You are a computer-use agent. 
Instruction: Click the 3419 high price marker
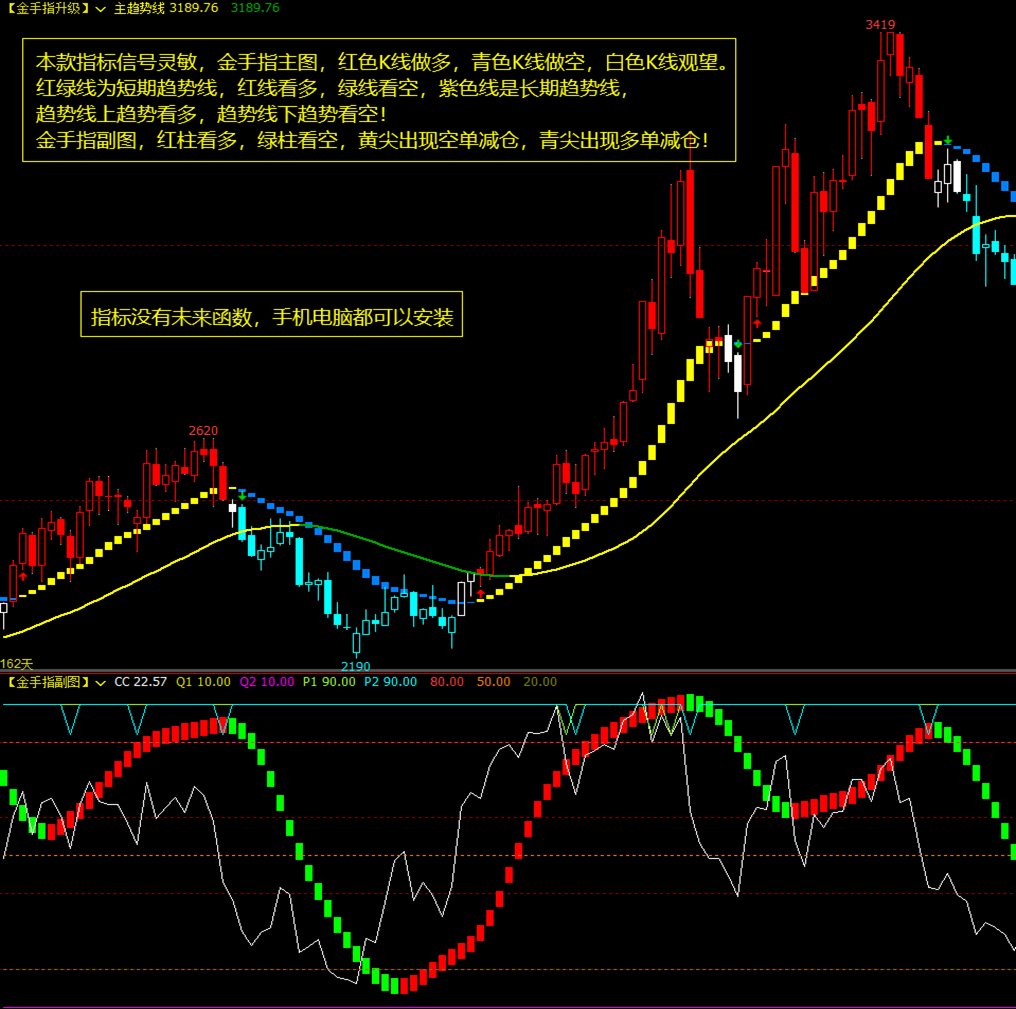[880, 24]
